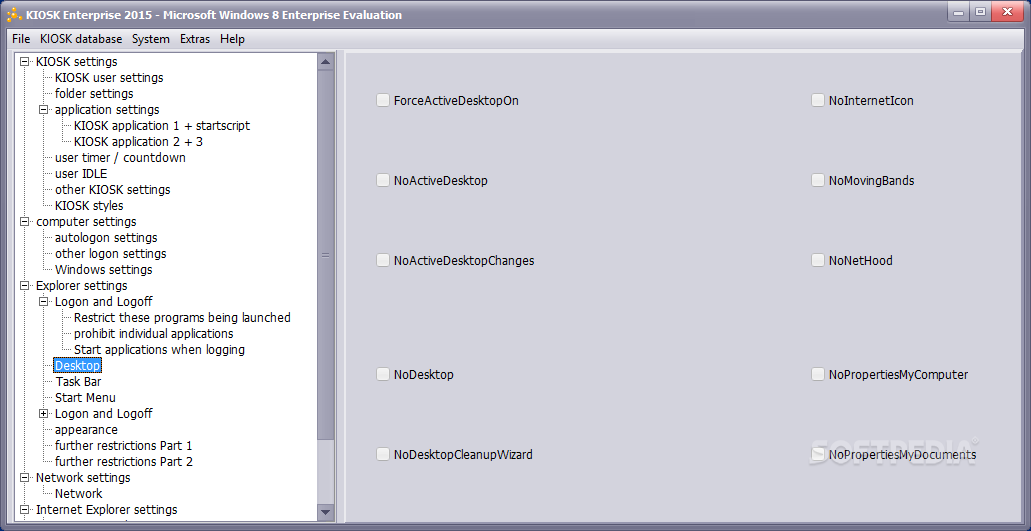Select appearance tree item

tap(86, 430)
